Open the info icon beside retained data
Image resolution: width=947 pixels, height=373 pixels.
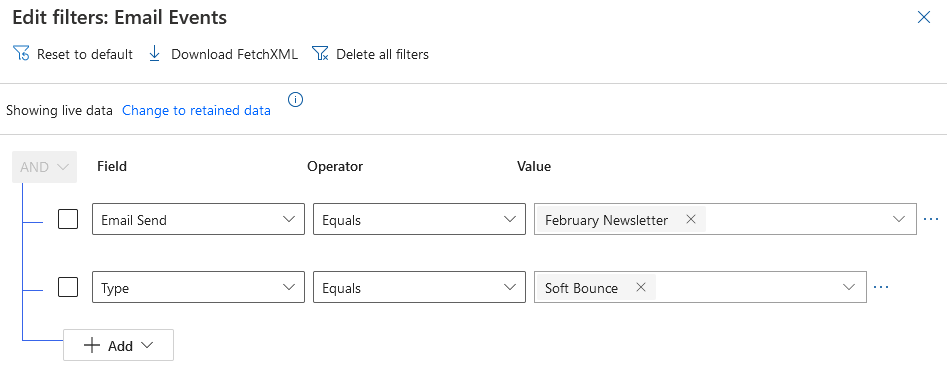[295, 100]
